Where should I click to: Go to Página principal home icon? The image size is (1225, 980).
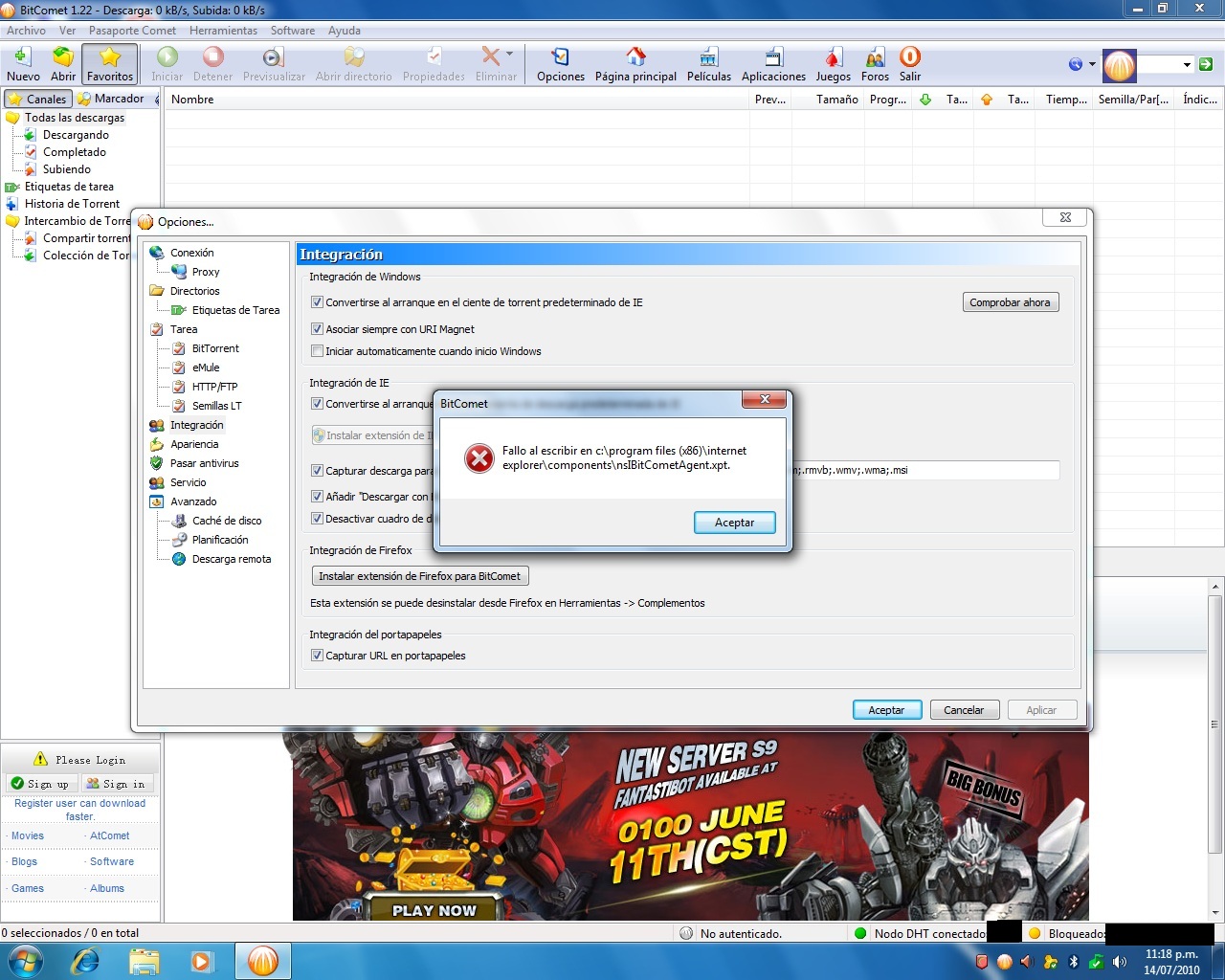click(635, 57)
